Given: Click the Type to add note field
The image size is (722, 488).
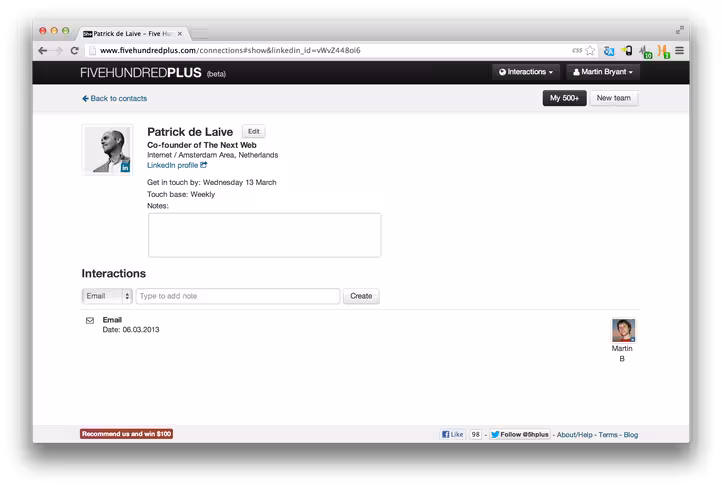Looking at the screenshot, I should point(238,296).
